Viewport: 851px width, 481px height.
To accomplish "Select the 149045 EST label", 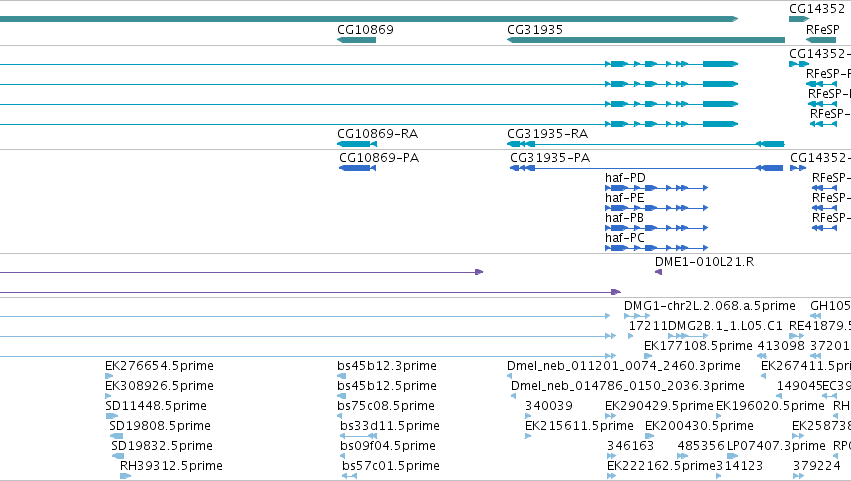I will (799, 386).
